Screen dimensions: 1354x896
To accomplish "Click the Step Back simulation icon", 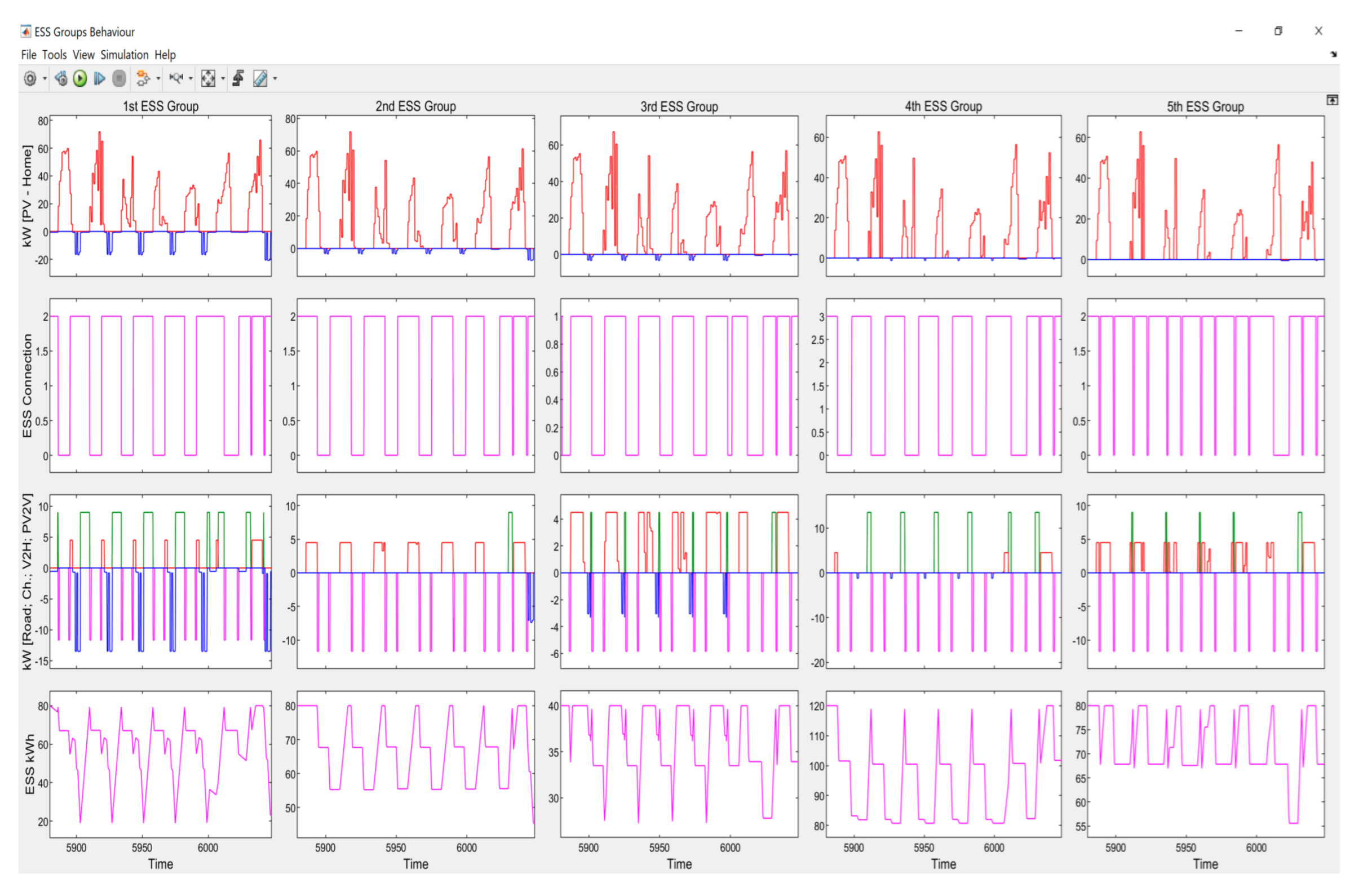I will tap(61, 78).
